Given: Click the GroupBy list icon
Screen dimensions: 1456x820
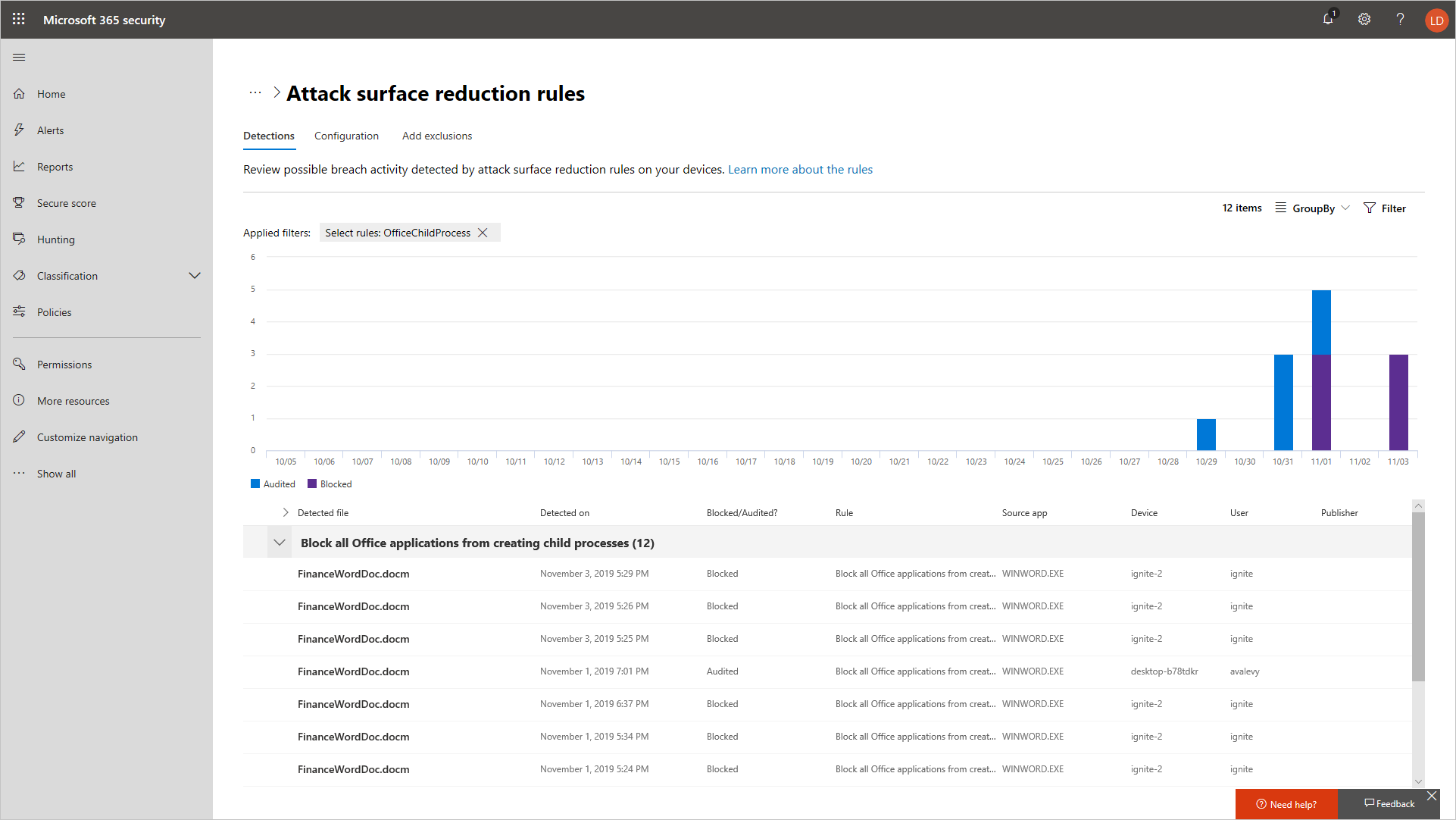Looking at the screenshot, I should point(1280,208).
